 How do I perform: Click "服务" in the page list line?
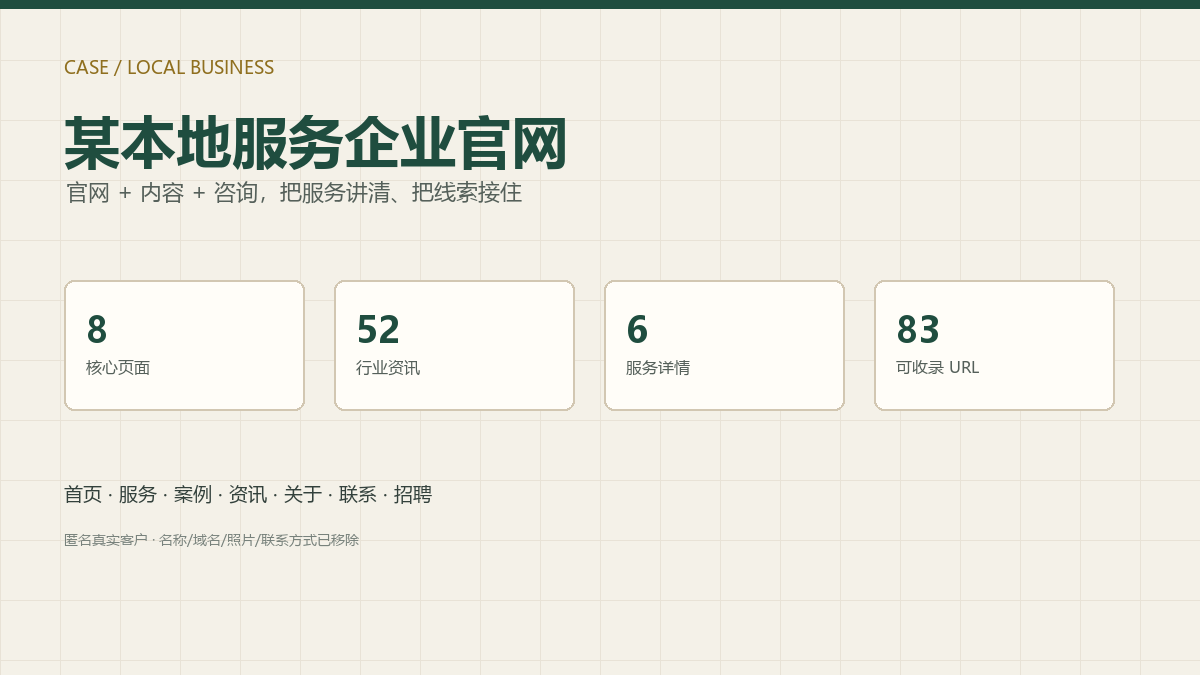click(138, 494)
